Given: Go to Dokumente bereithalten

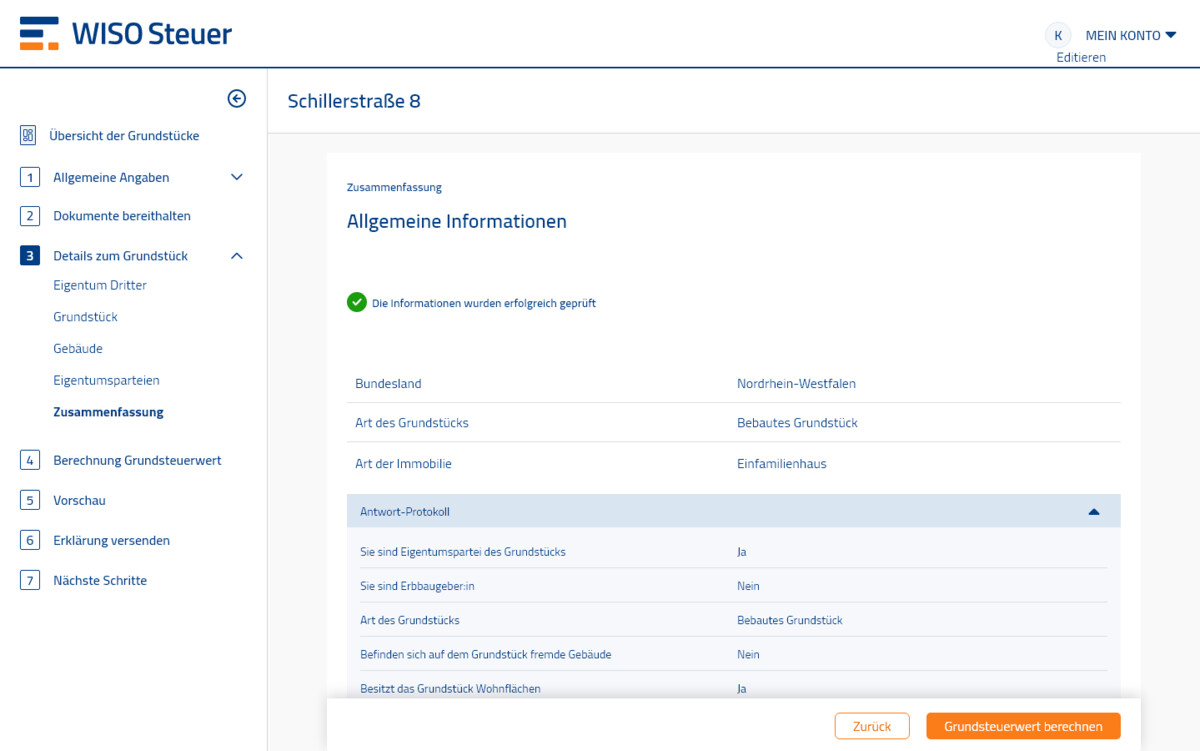Looking at the screenshot, I should click(x=122, y=216).
